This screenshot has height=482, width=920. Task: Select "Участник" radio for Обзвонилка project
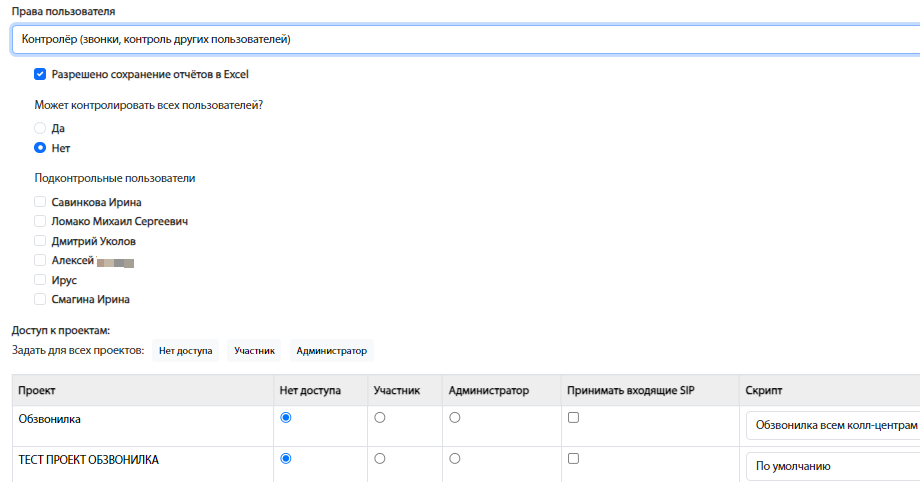point(379,418)
